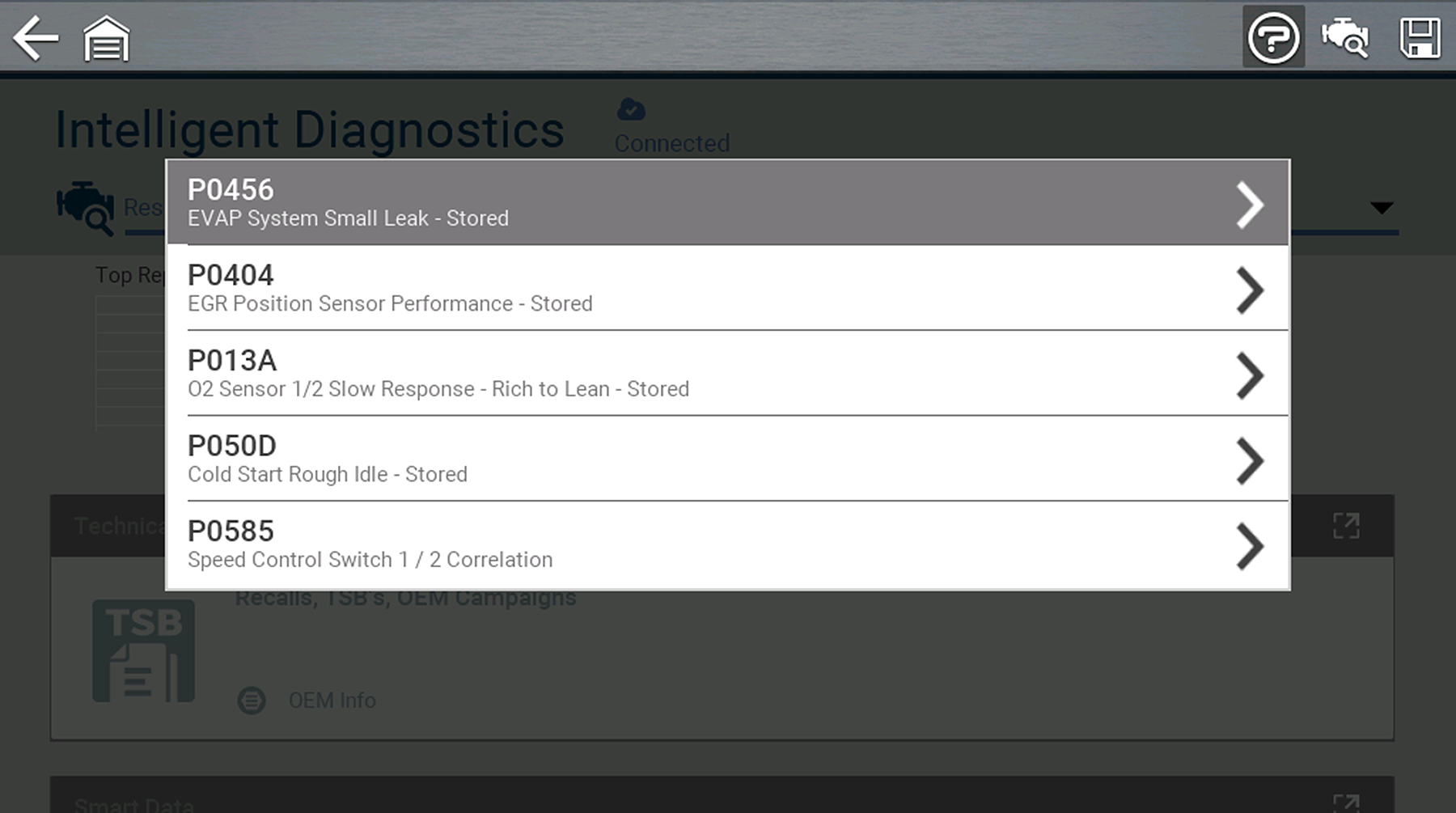Expand the P0404 chevron arrow
The height and width of the screenshot is (813, 1456).
[1250, 290]
